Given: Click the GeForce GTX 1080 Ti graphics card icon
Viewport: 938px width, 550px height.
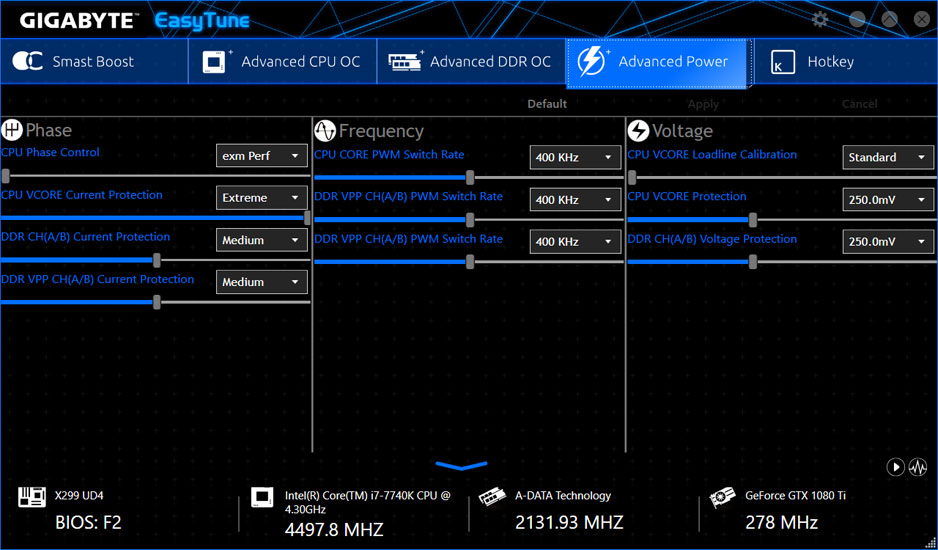Looking at the screenshot, I should point(723,497).
